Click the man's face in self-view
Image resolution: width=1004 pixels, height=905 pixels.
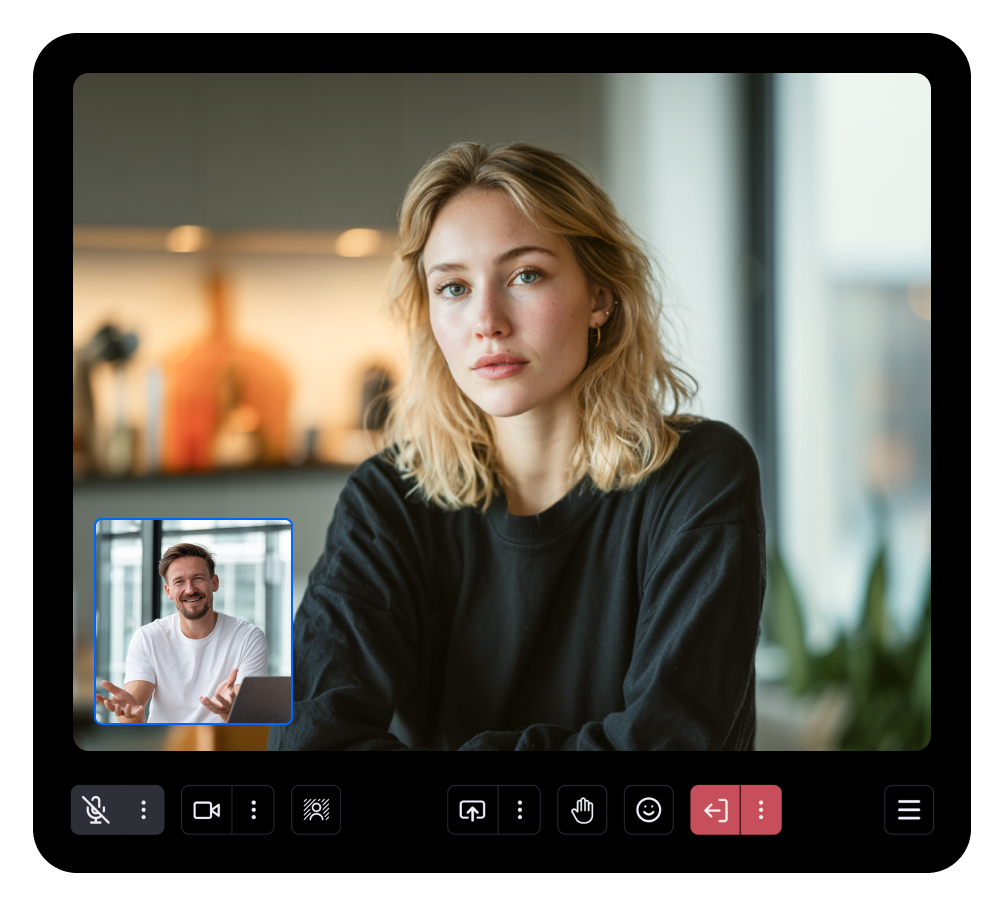click(188, 580)
